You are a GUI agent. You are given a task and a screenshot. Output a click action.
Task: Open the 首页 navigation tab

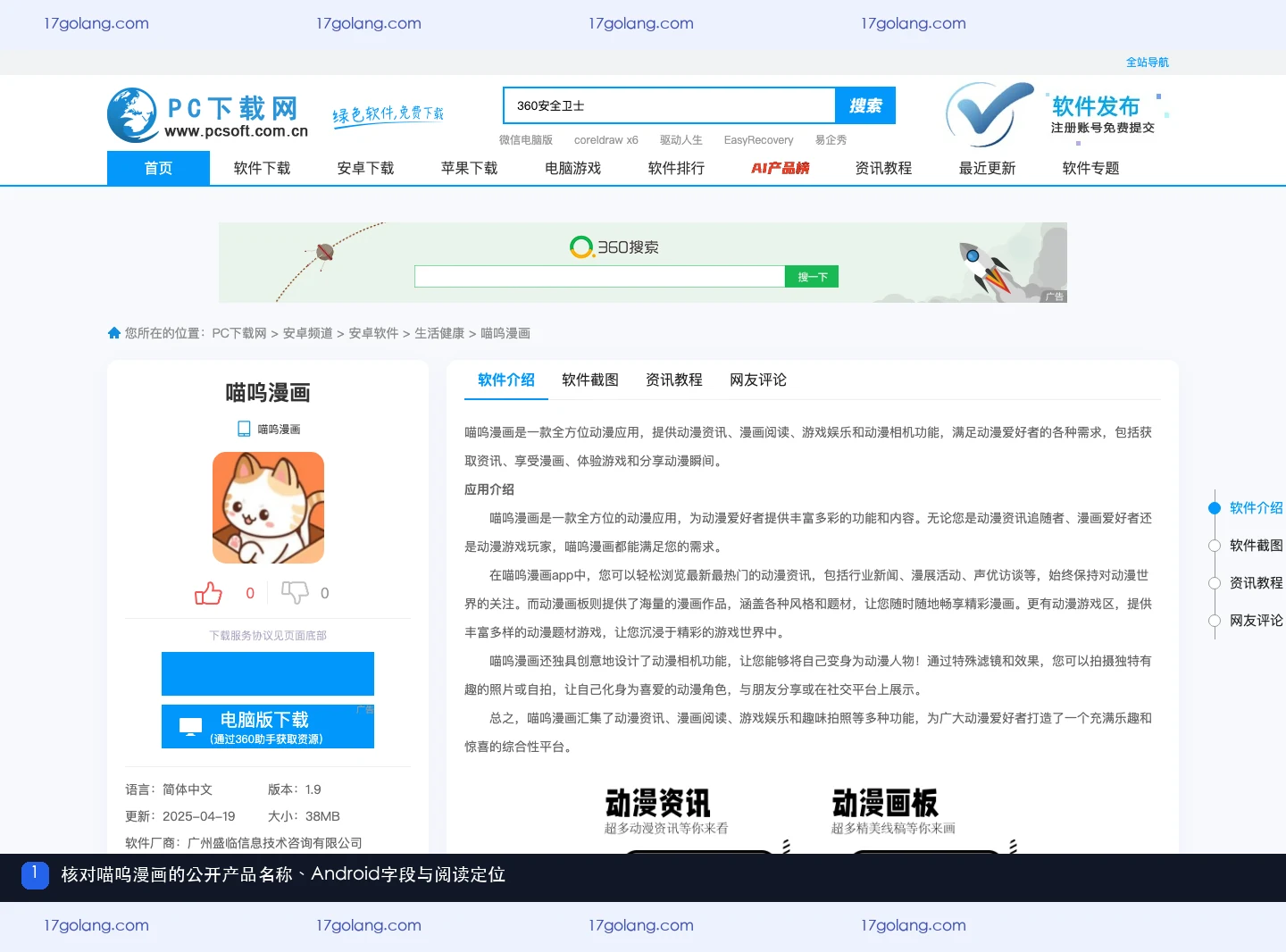[x=158, y=168]
